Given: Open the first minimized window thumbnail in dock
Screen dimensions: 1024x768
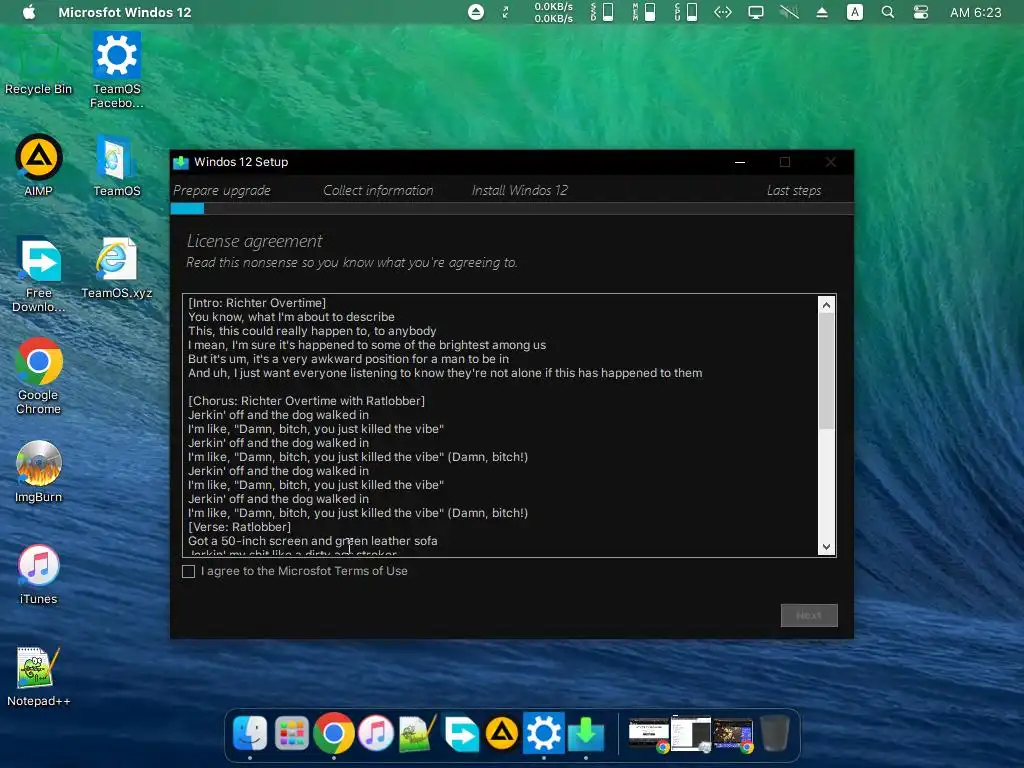Looking at the screenshot, I should [x=648, y=734].
